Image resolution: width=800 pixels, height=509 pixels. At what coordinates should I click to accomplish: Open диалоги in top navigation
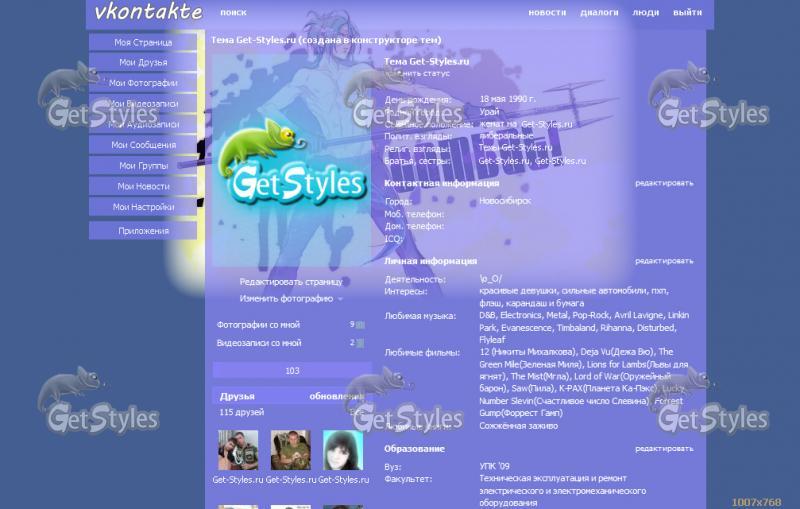click(599, 12)
